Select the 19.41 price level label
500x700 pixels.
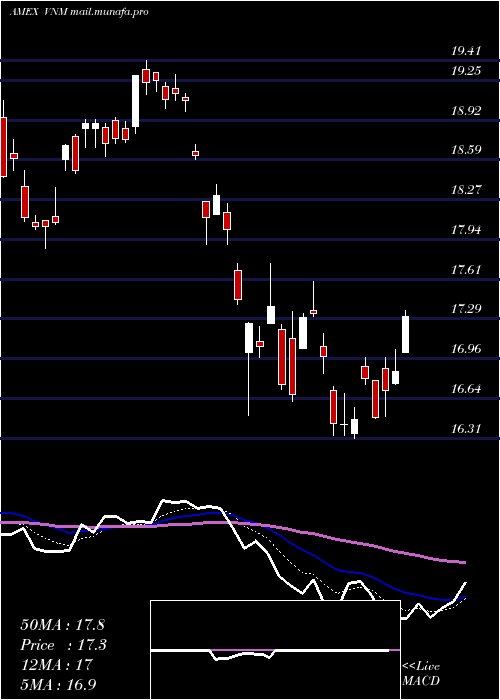point(466,51)
